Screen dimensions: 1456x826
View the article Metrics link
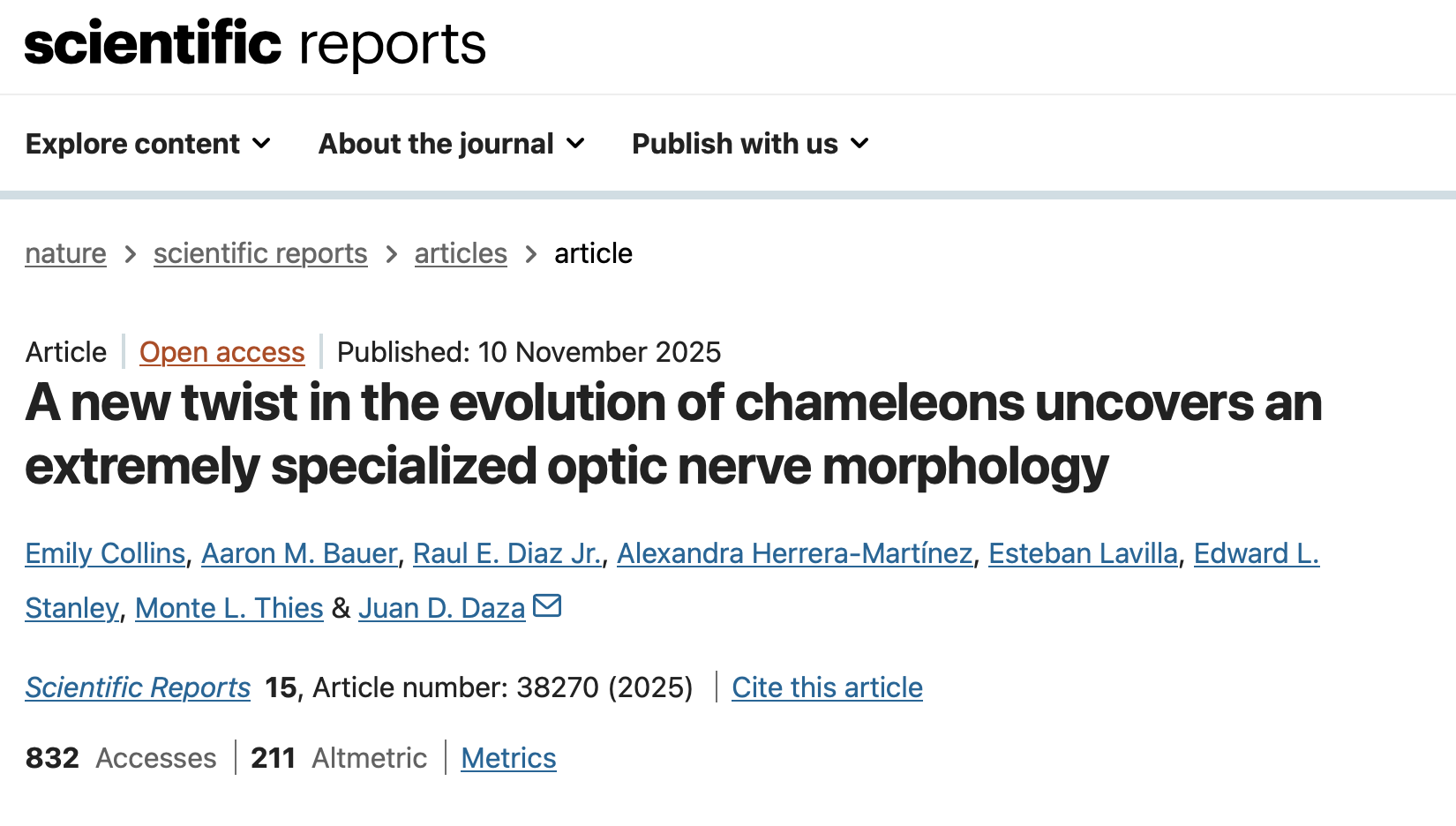click(x=508, y=758)
